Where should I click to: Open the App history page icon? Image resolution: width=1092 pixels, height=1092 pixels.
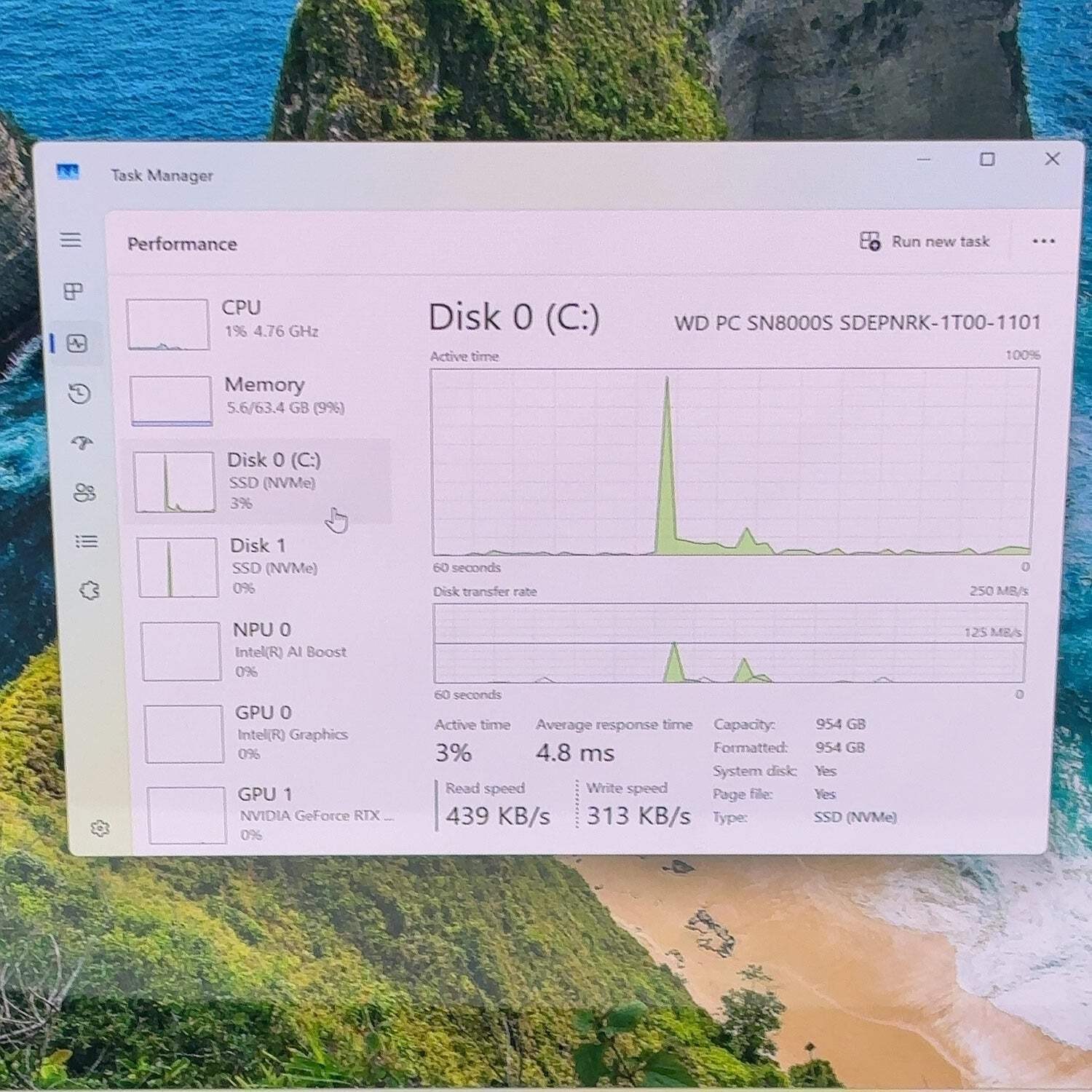pyautogui.click(x=79, y=394)
